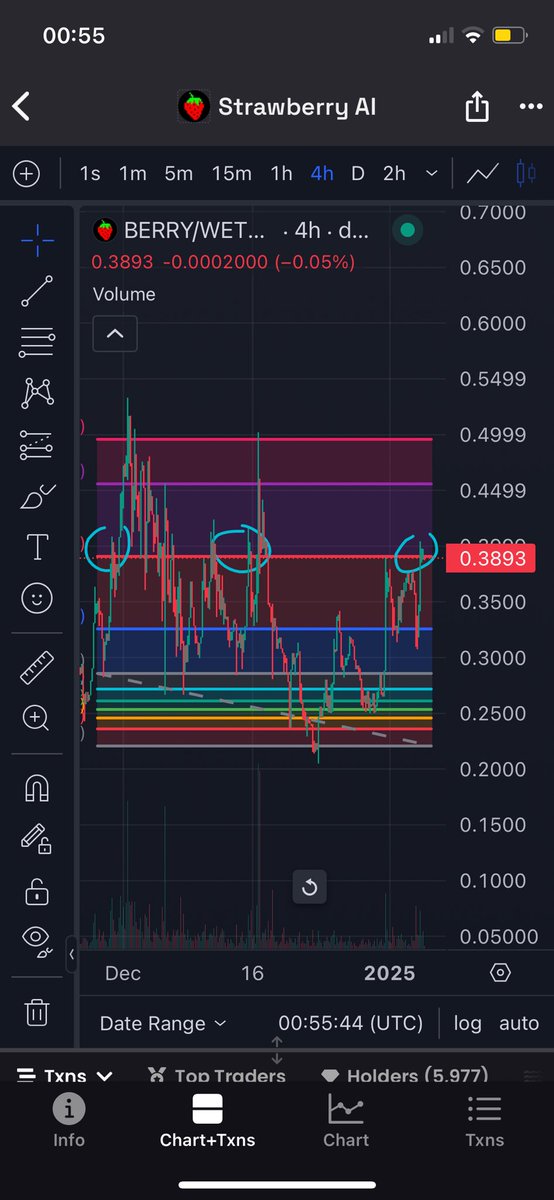This screenshot has width=554, height=1200.
Task: Select the 4h timeframe
Action: tap(322, 173)
